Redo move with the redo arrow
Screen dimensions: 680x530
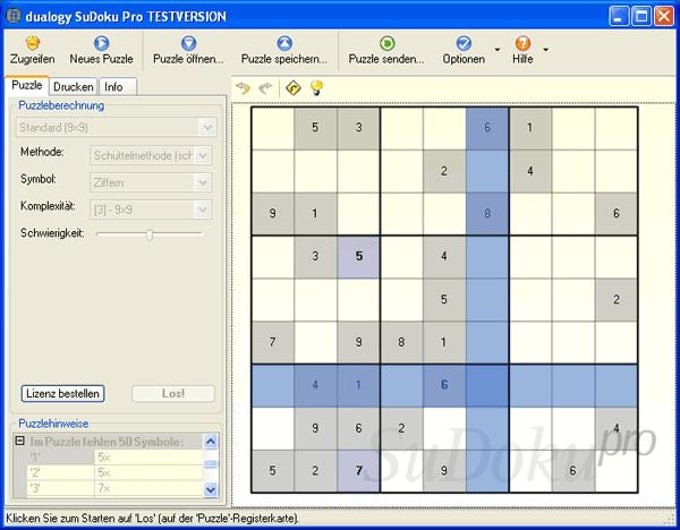(265, 88)
